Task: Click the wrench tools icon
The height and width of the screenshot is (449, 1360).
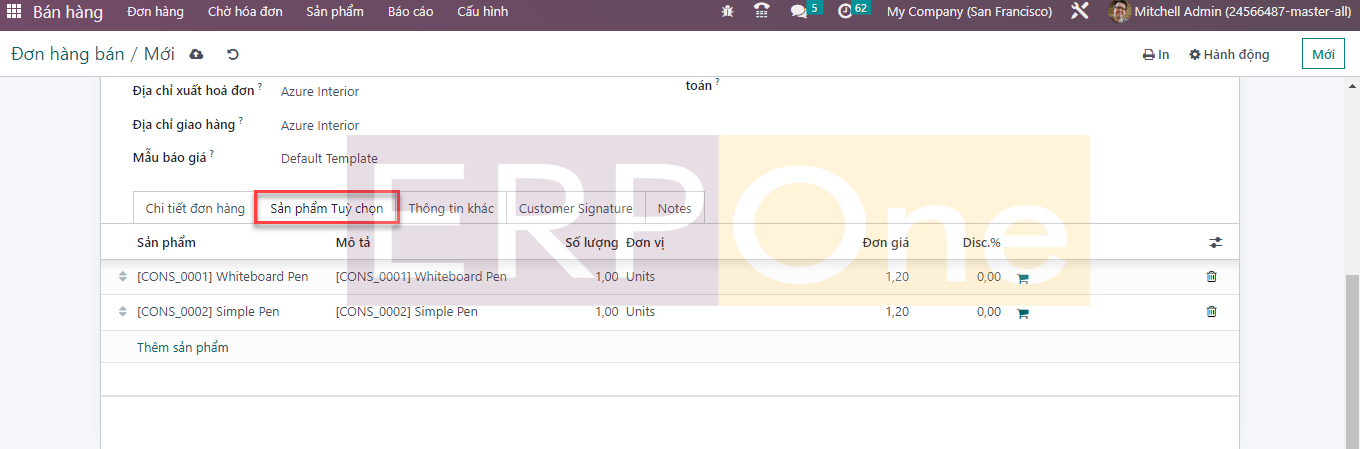Action: click(x=1079, y=12)
